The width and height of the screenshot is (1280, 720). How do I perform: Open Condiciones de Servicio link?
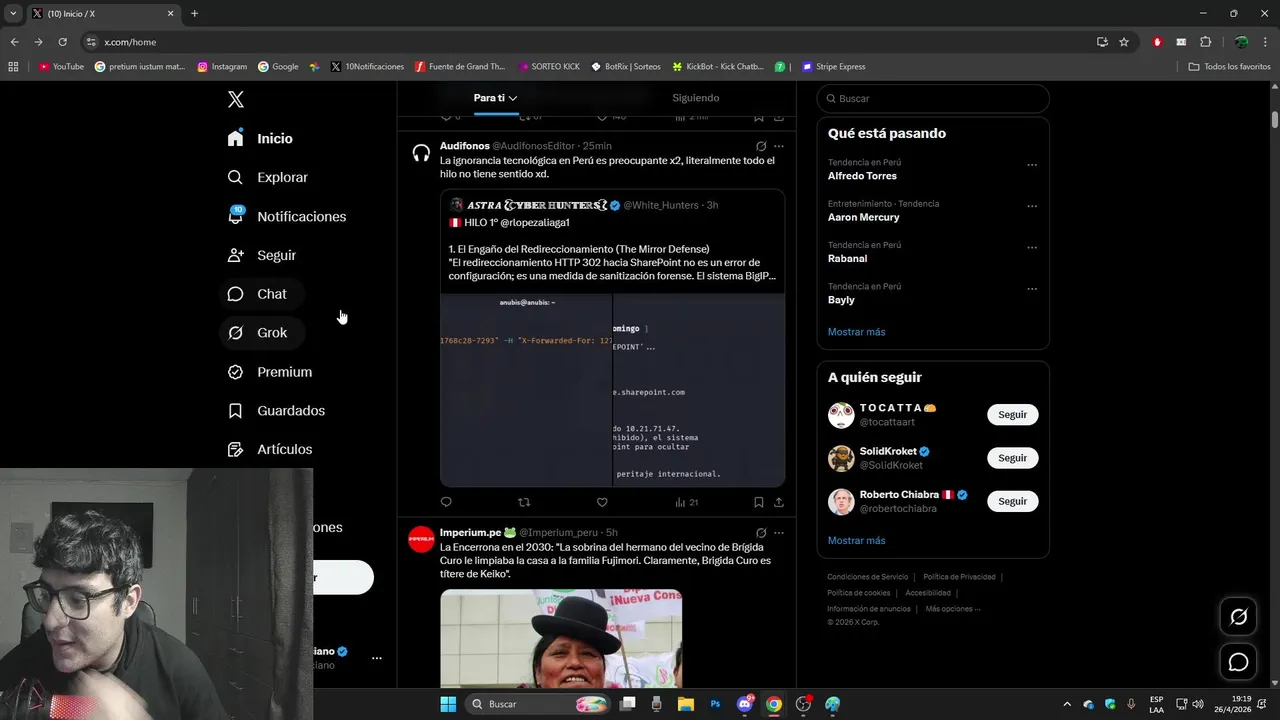pyautogui.click(x=868, y=577)
